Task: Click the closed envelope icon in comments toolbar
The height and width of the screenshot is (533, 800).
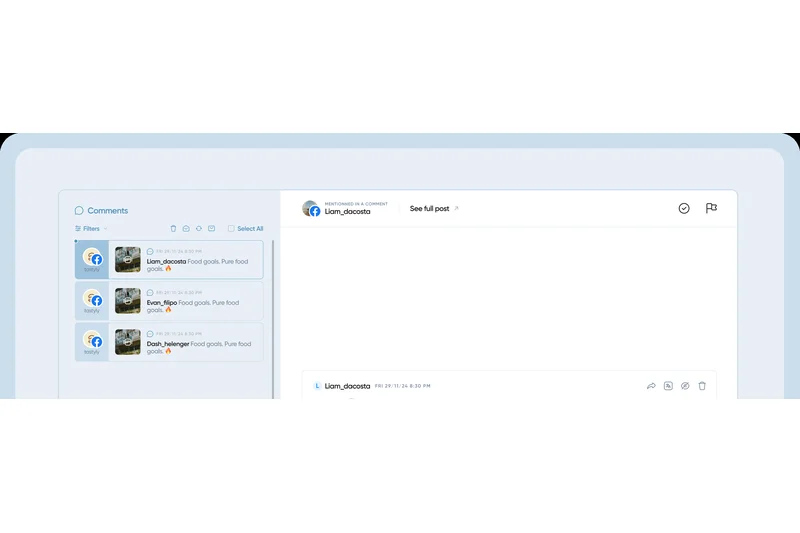Action: coord(211,229)
